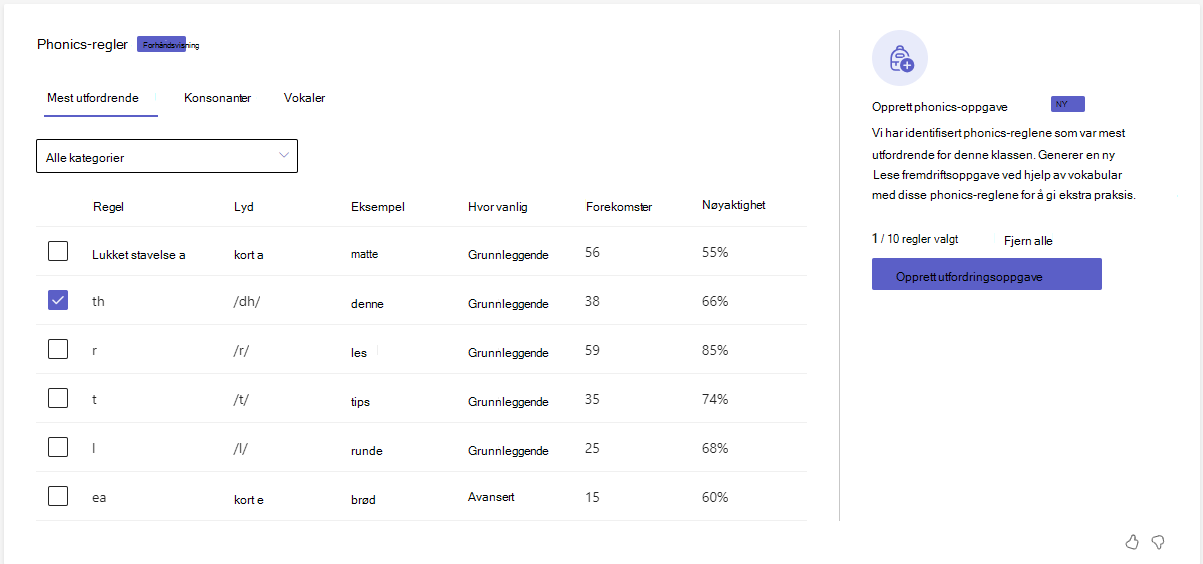Screen dimensions: 1203x564
Task: Click the Forekomster column header
Action: tap(619, 207)
